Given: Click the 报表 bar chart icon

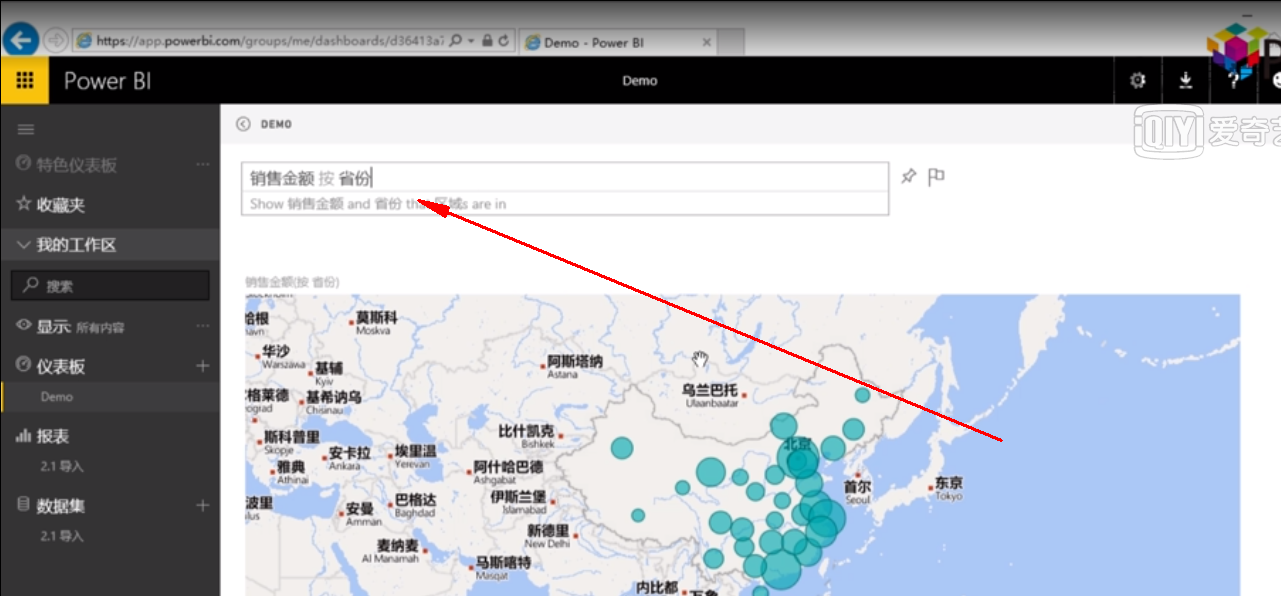Looking at the screenshot, I should pyautogui.click(x=24, y=436).
